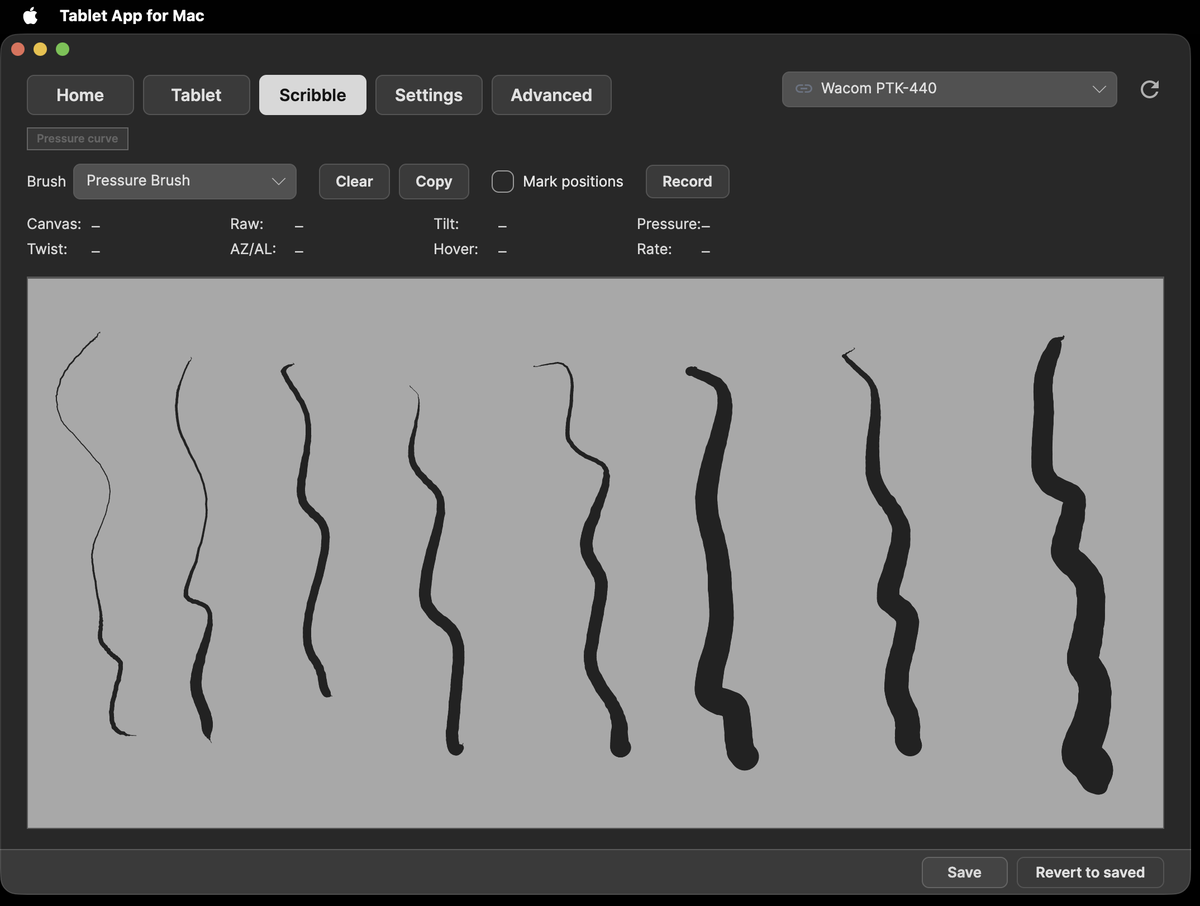Select the Scribble tab
This screenshot has width=1200, height=906.
[313, 95]
